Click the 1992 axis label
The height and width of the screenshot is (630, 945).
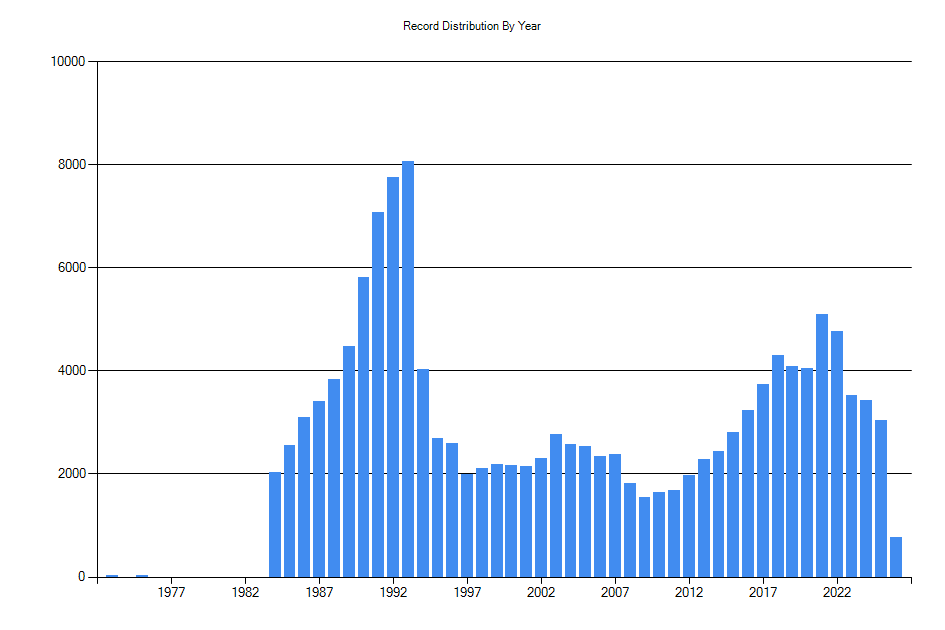392,592
